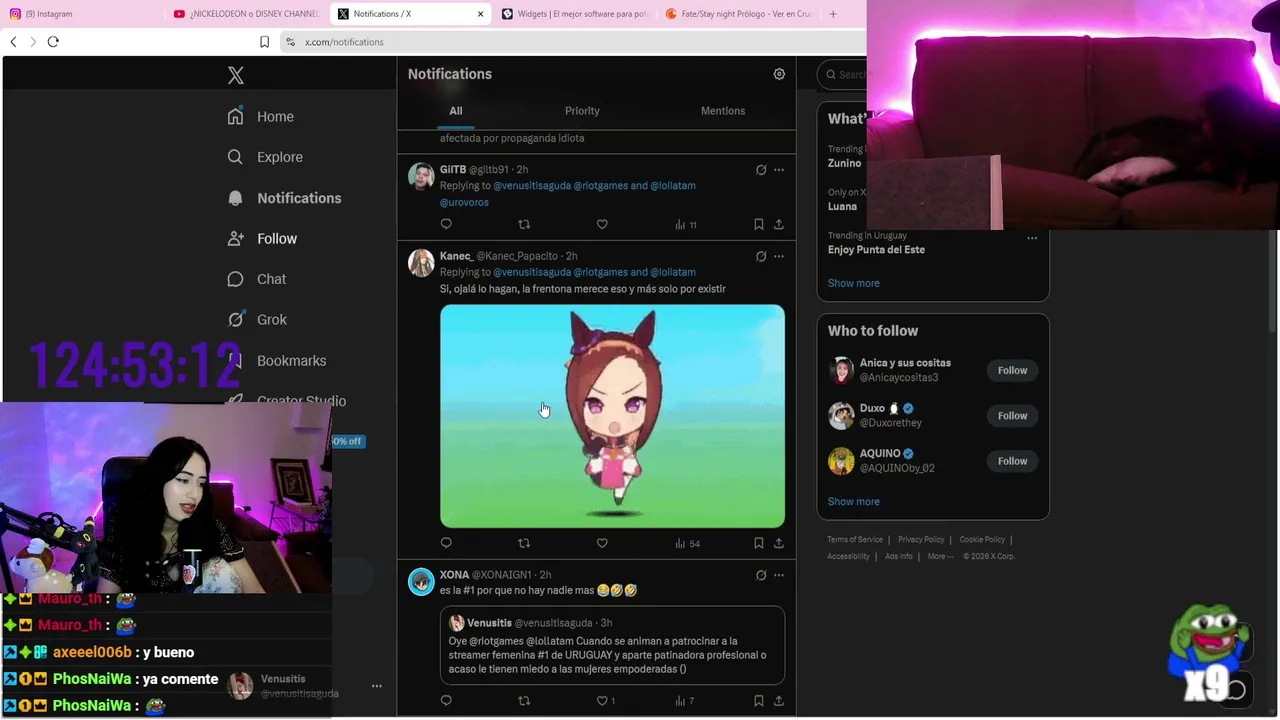Open more options on Kanec_'s post
This screenshot has height=720, width=1280.
click(779, 256)
